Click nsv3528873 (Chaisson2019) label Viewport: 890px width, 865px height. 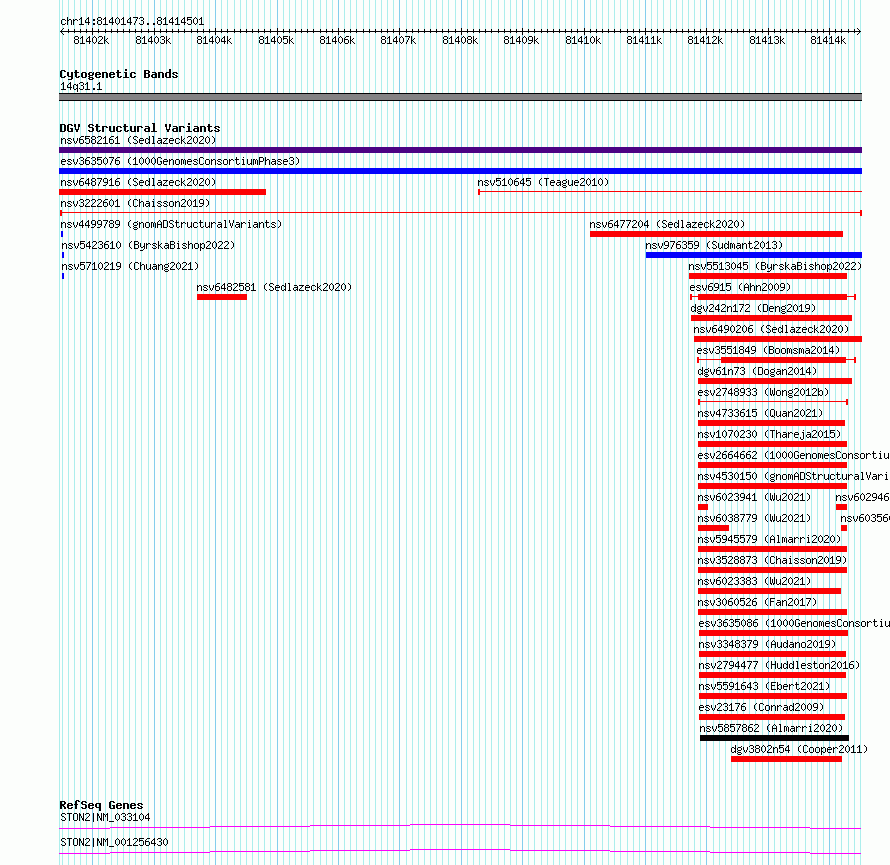[772, 560]
